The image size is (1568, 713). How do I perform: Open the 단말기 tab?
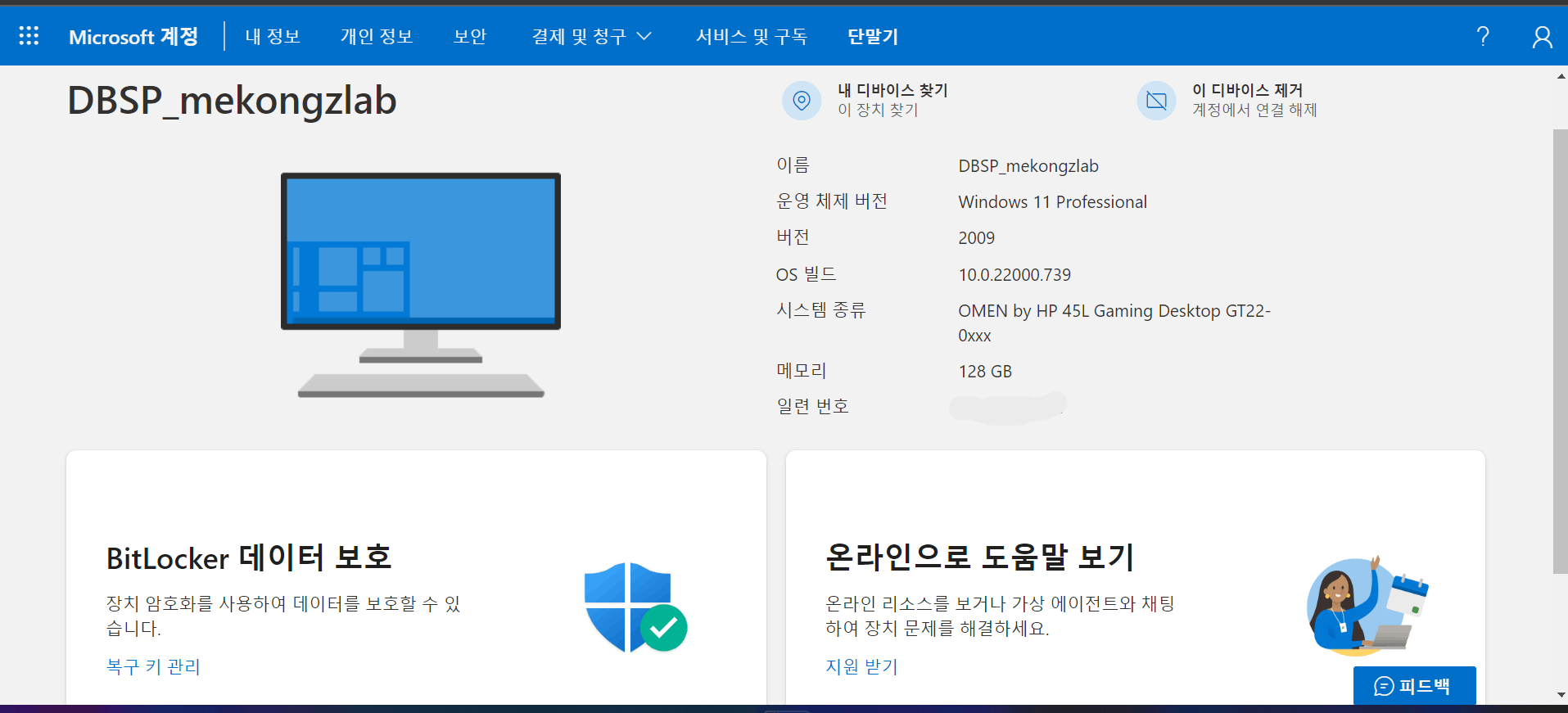873,37
